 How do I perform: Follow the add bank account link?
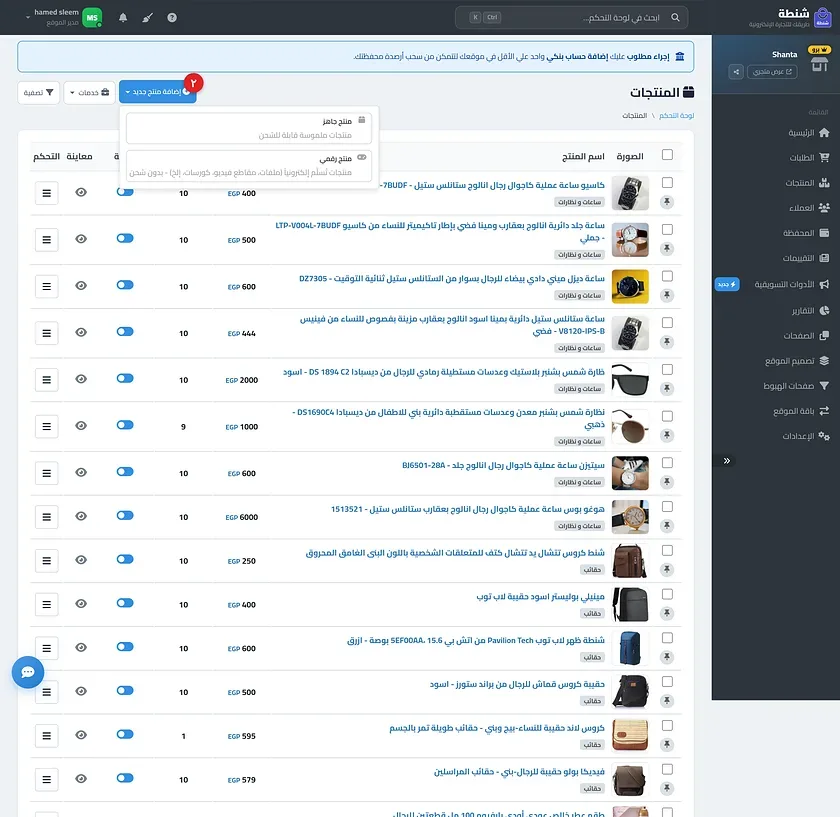pyautogui.click(x=576, y=56)
